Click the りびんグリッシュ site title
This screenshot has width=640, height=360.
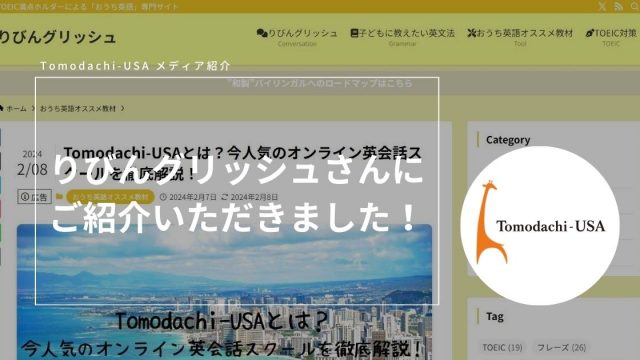(58, 37)
